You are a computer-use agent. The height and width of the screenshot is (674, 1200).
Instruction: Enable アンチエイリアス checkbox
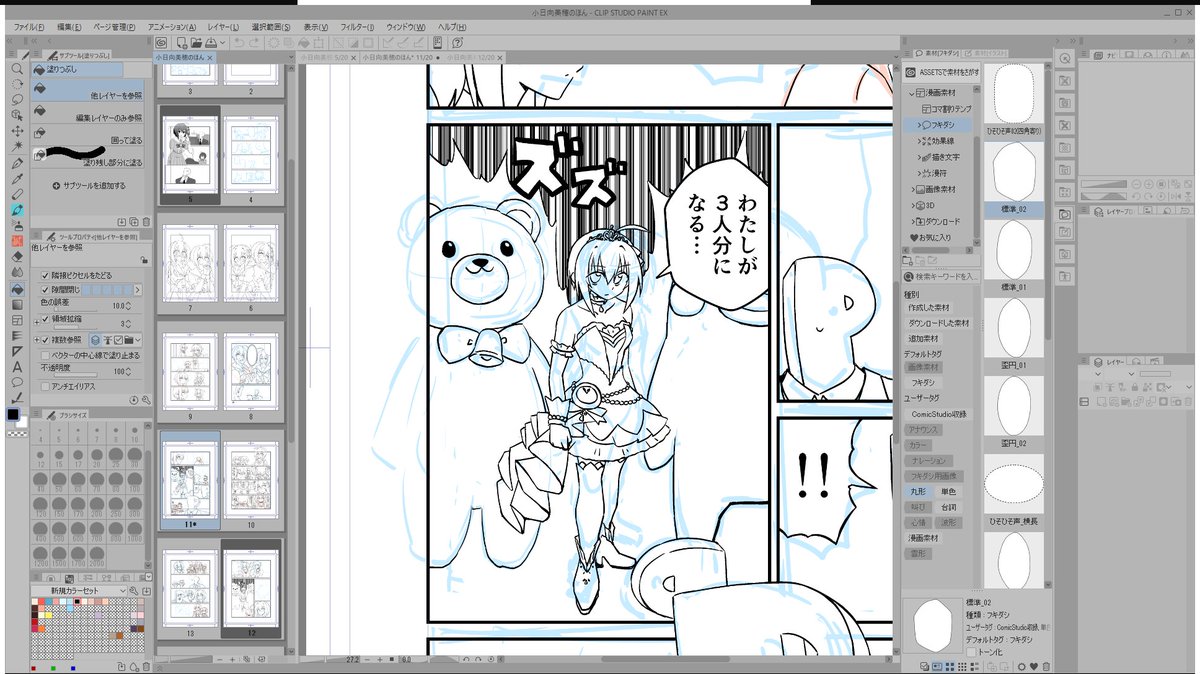(45, 386)
